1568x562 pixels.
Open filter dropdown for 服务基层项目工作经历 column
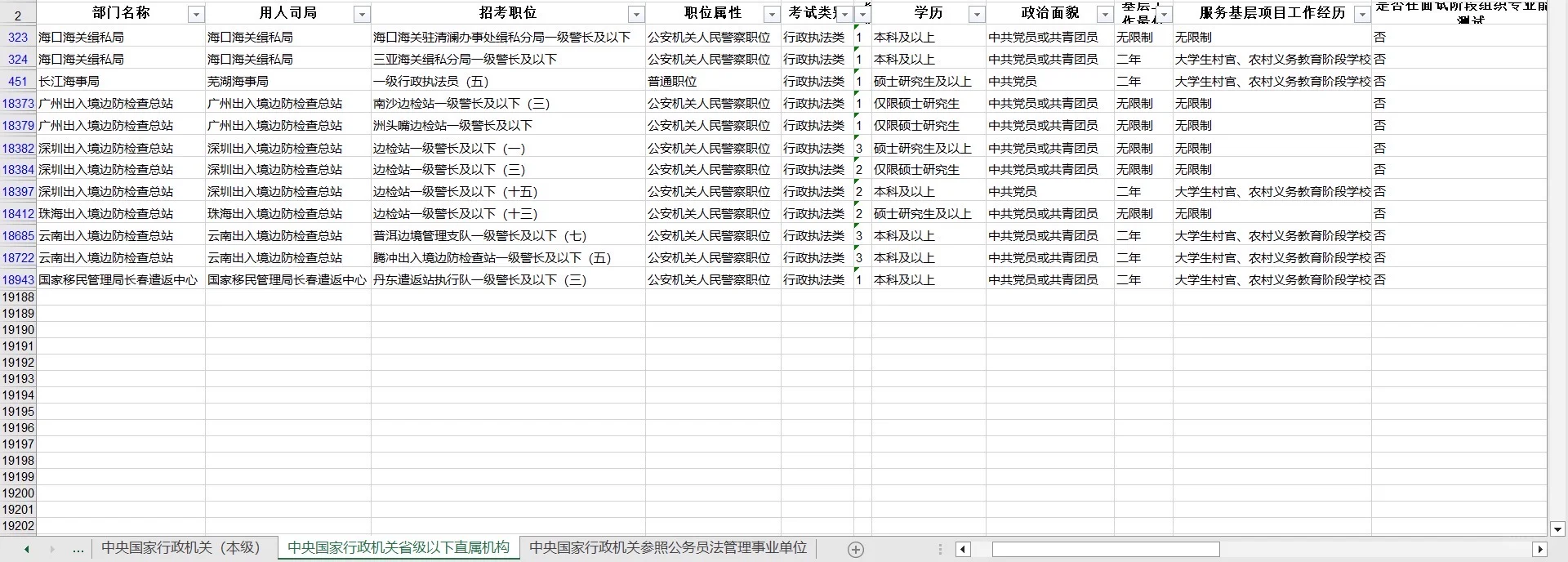point(1361,15)
